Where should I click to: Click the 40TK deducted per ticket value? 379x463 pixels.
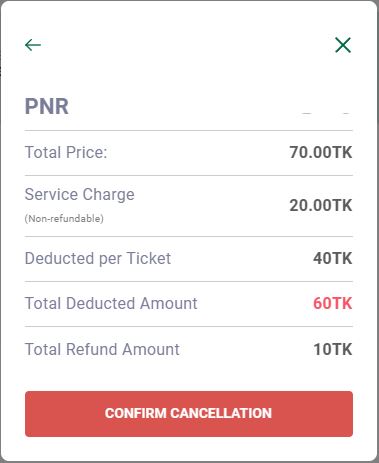click(333, 258)
